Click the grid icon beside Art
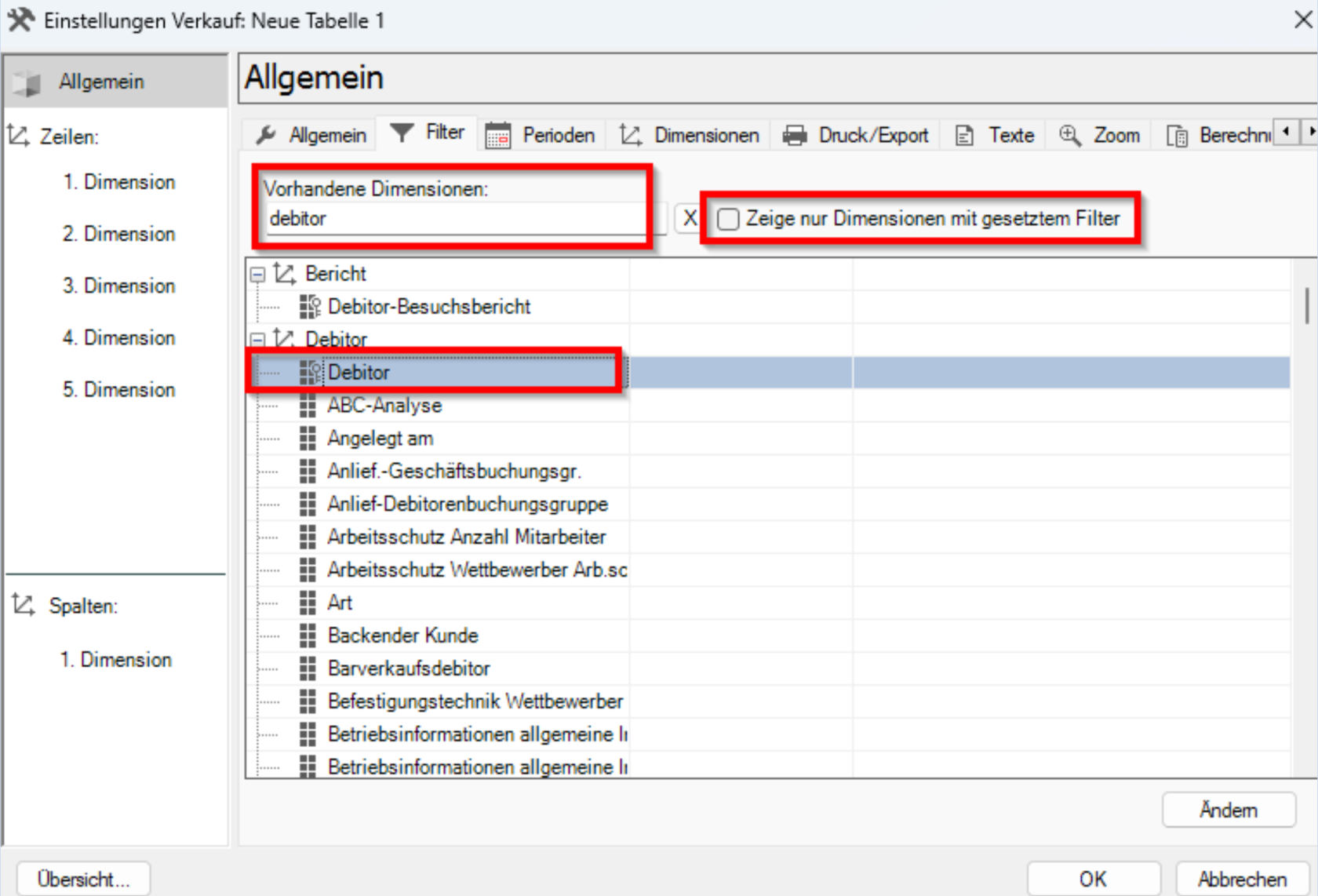 coord(308,603)
